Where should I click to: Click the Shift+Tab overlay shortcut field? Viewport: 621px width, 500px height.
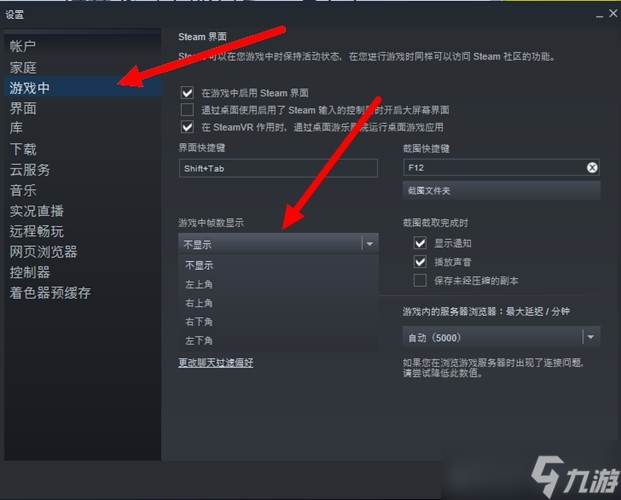tap(278, 168)
